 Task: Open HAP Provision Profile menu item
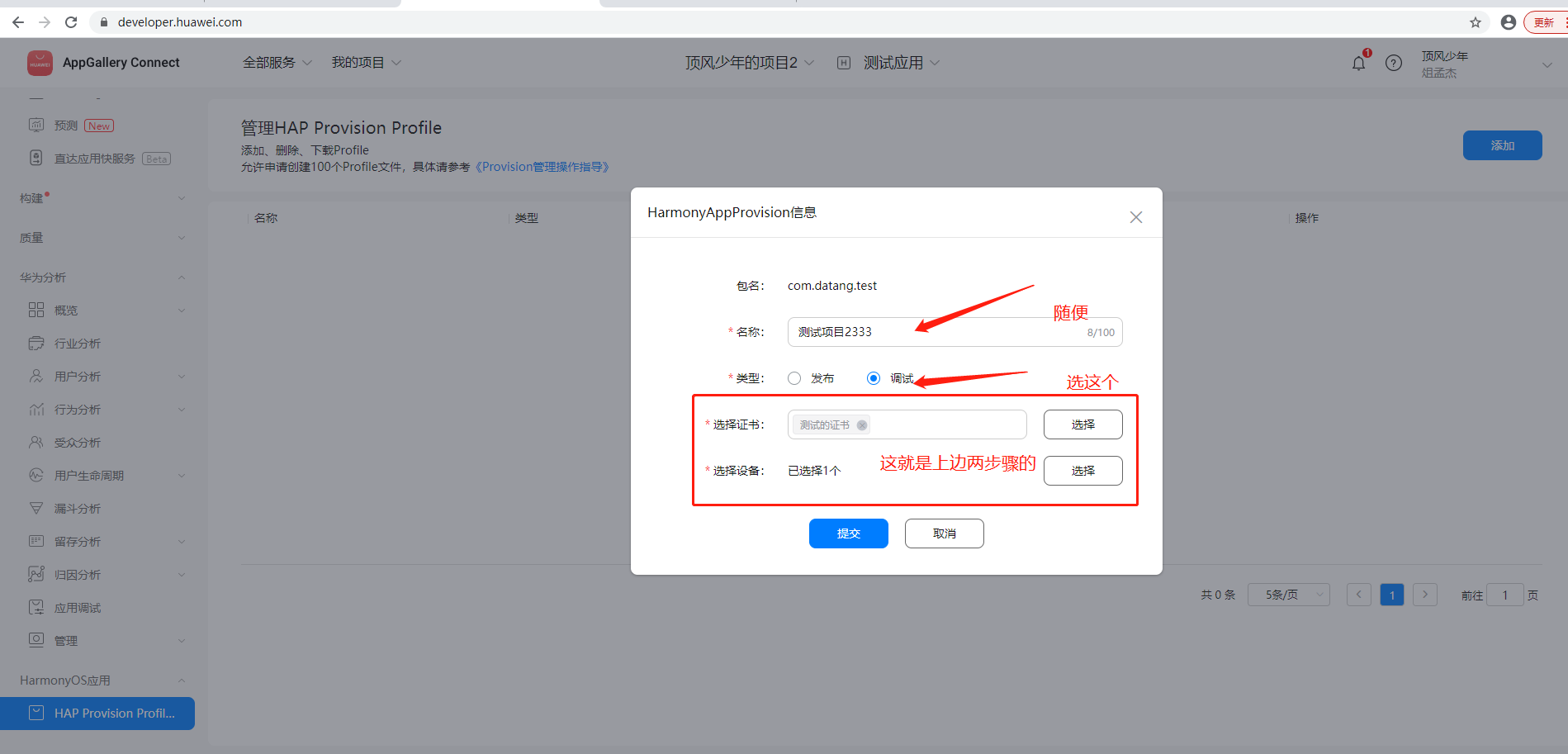(97, 714)
